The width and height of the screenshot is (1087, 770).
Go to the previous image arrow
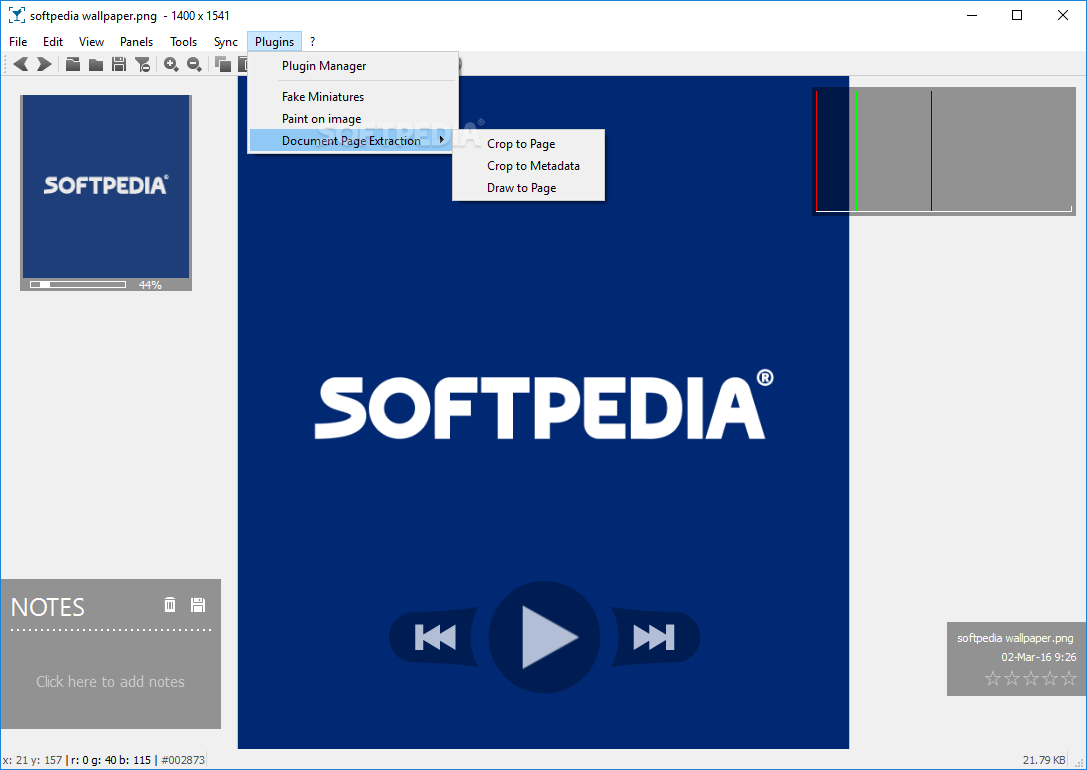click(x=21, y=64)
